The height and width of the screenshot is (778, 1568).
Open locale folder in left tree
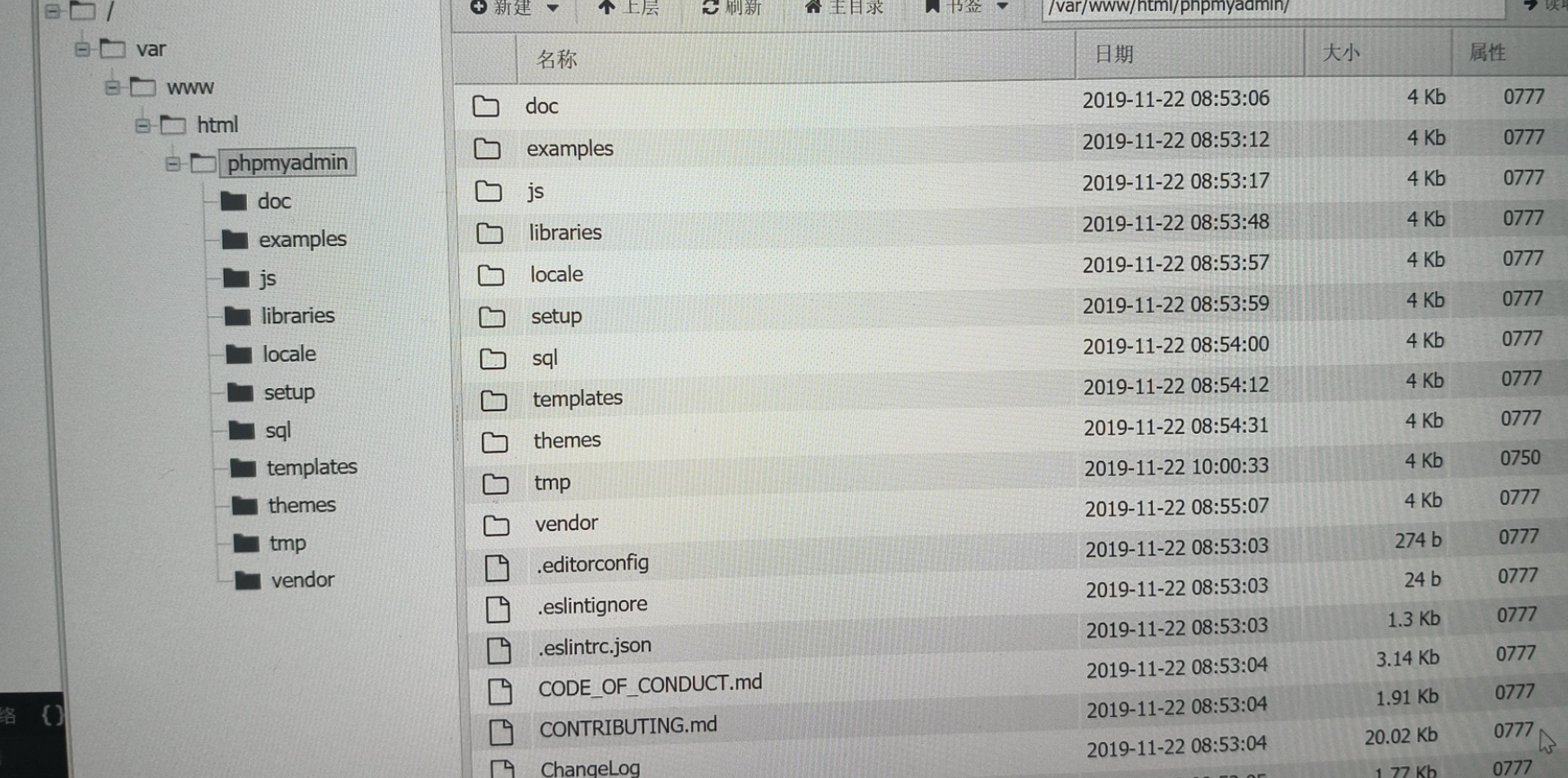point(288,354)
